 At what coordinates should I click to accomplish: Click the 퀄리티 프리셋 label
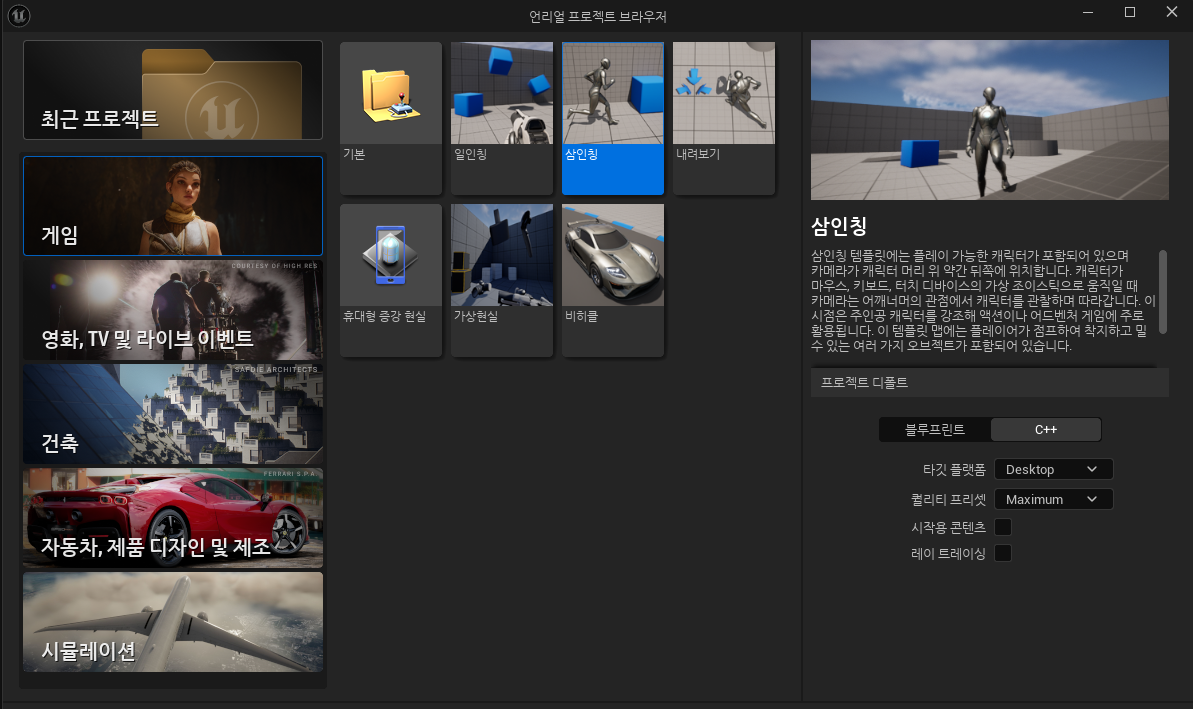(x=948, y=500)
